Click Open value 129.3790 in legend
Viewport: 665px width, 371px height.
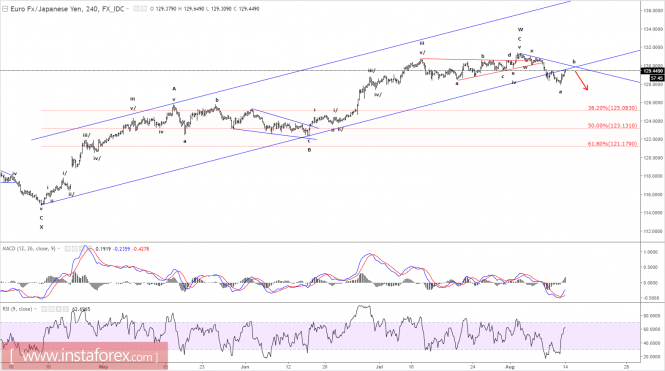tap(166, 8)
